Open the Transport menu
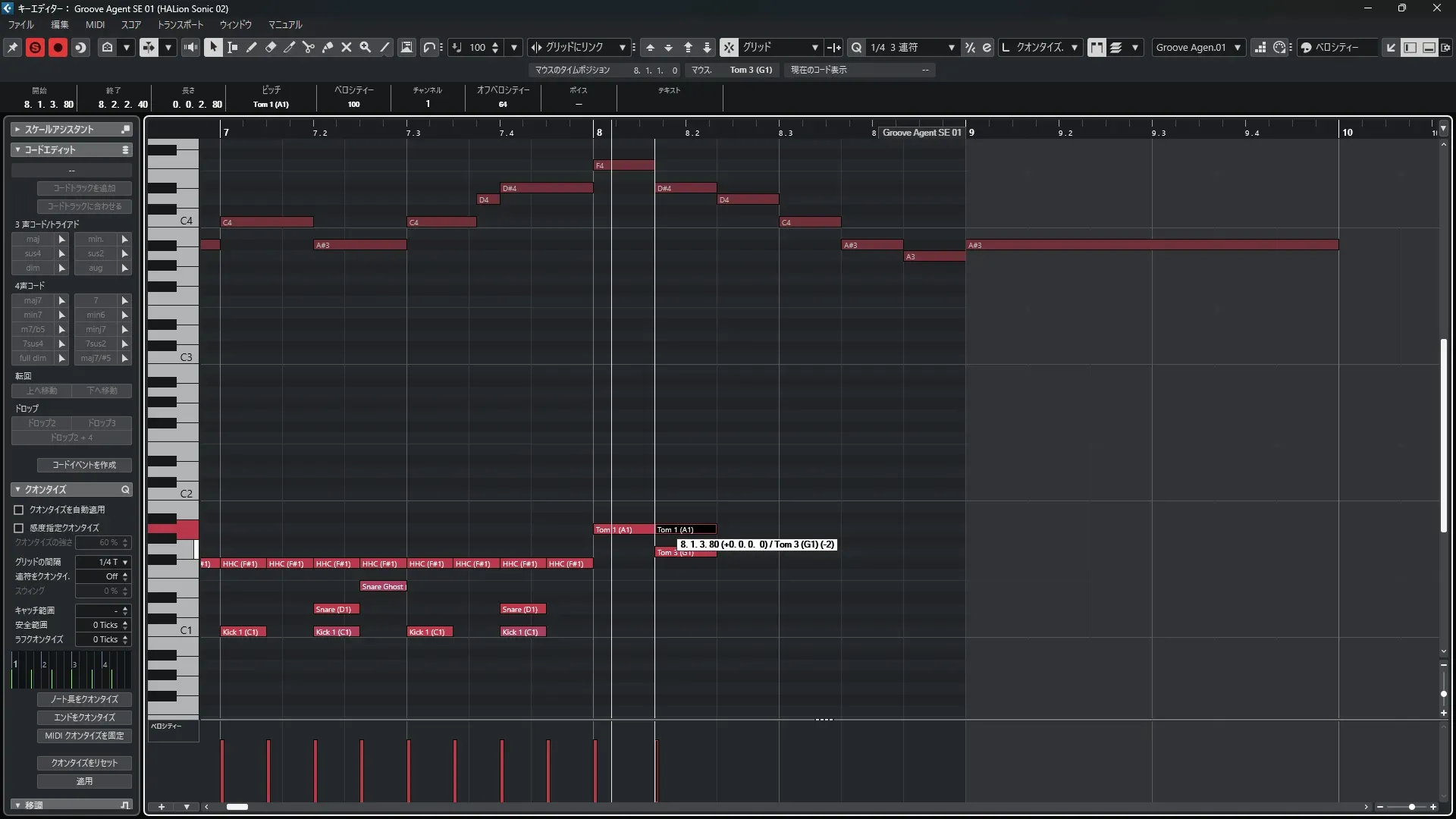This screenshot has width=1456, height=819. click(x=180, y=24)
